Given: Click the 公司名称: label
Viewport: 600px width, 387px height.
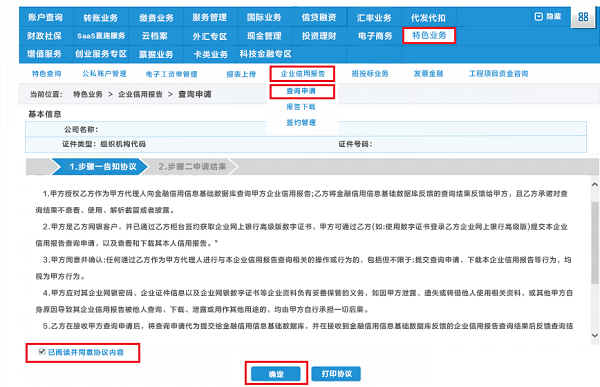Looking at the screenshot, I should [81, 129].
